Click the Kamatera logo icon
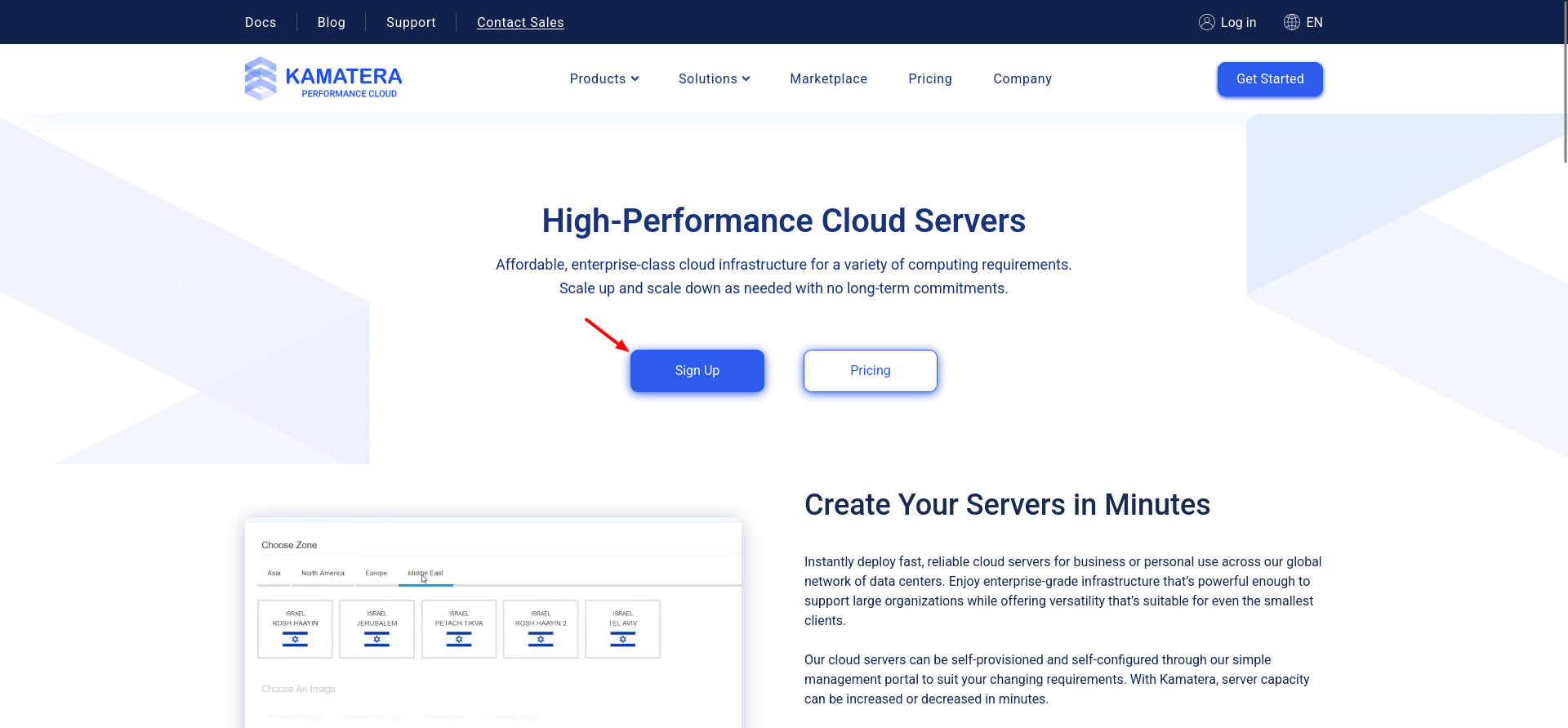Image resolution: width=1568 pixels, height=728 pixels. (261, 78)
